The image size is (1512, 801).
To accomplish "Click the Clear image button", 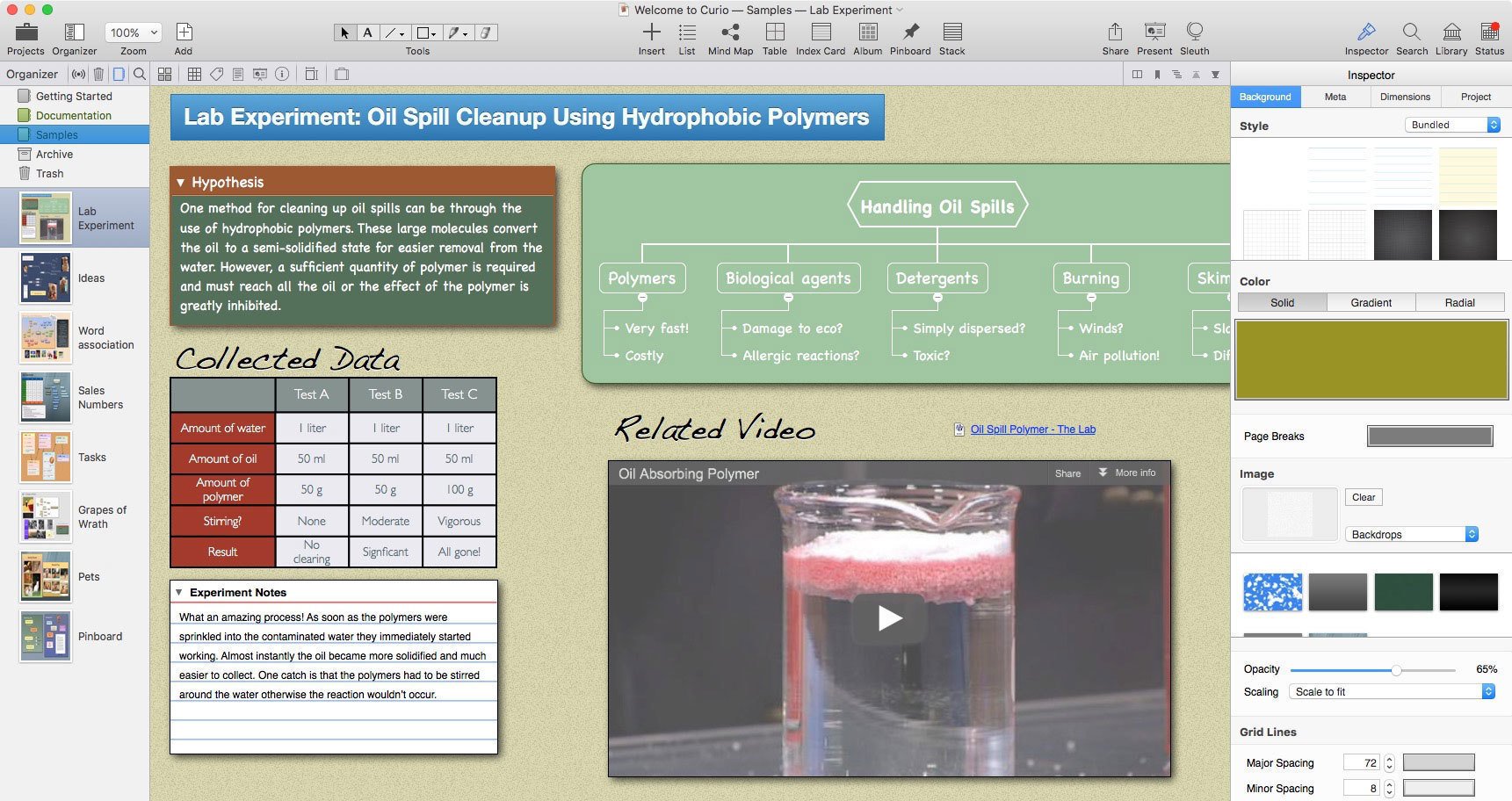I will [1363, 497].
